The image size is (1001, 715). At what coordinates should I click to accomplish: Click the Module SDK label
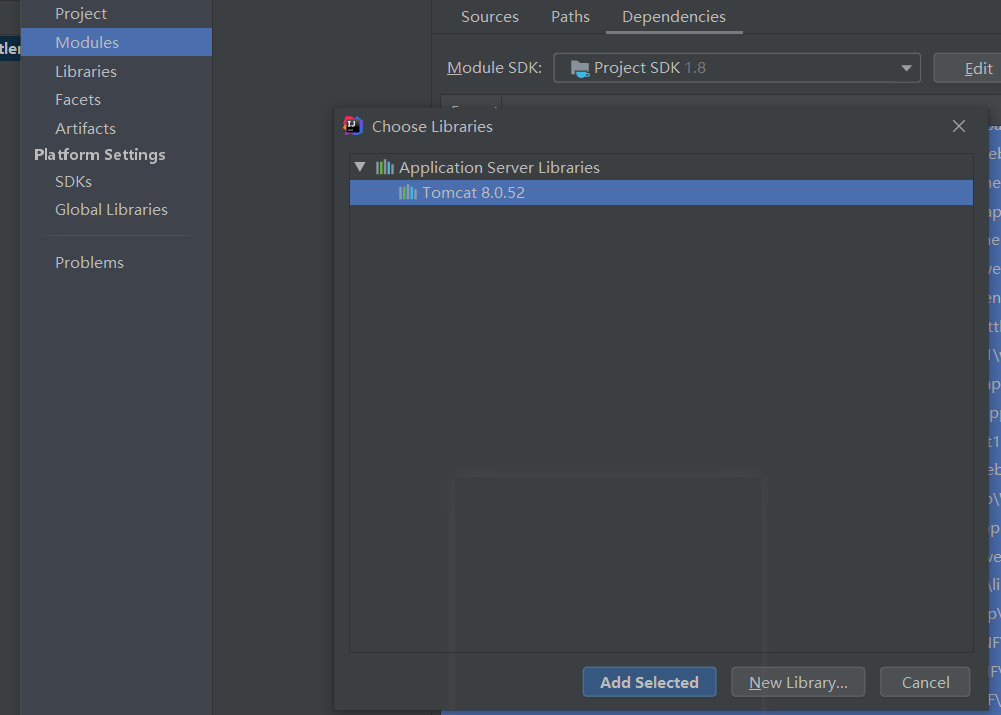tap(494, 68)
